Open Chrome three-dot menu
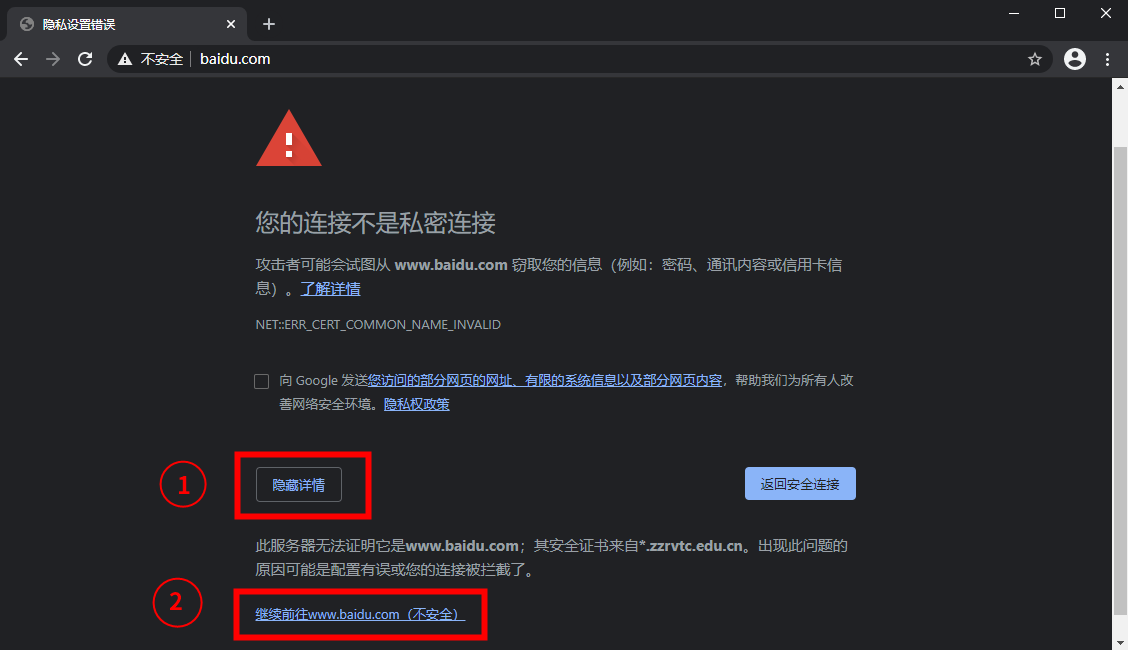 pyautogui.click(x=1107, y=59)
